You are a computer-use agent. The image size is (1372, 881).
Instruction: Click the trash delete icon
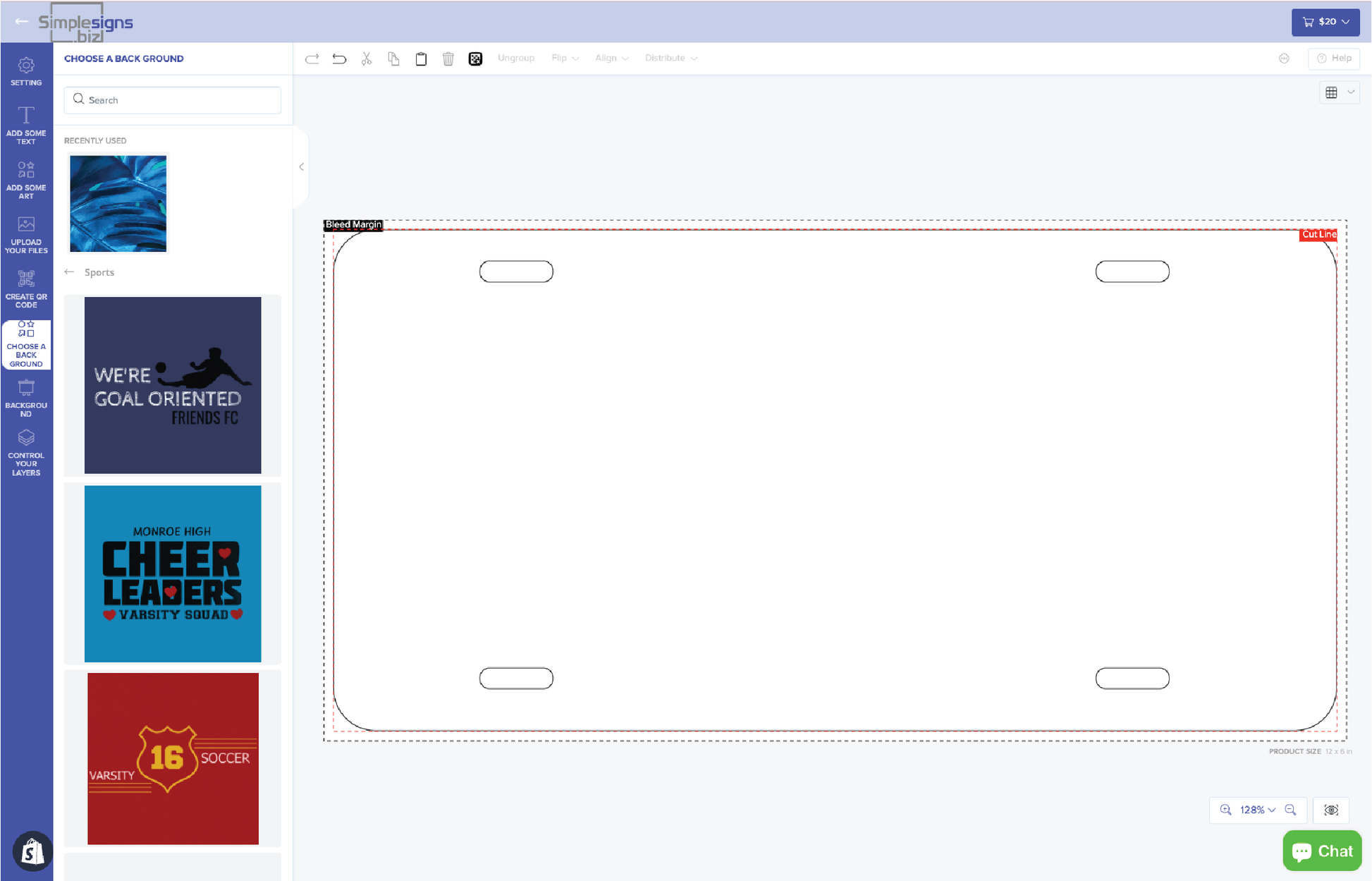coord(448,59)
